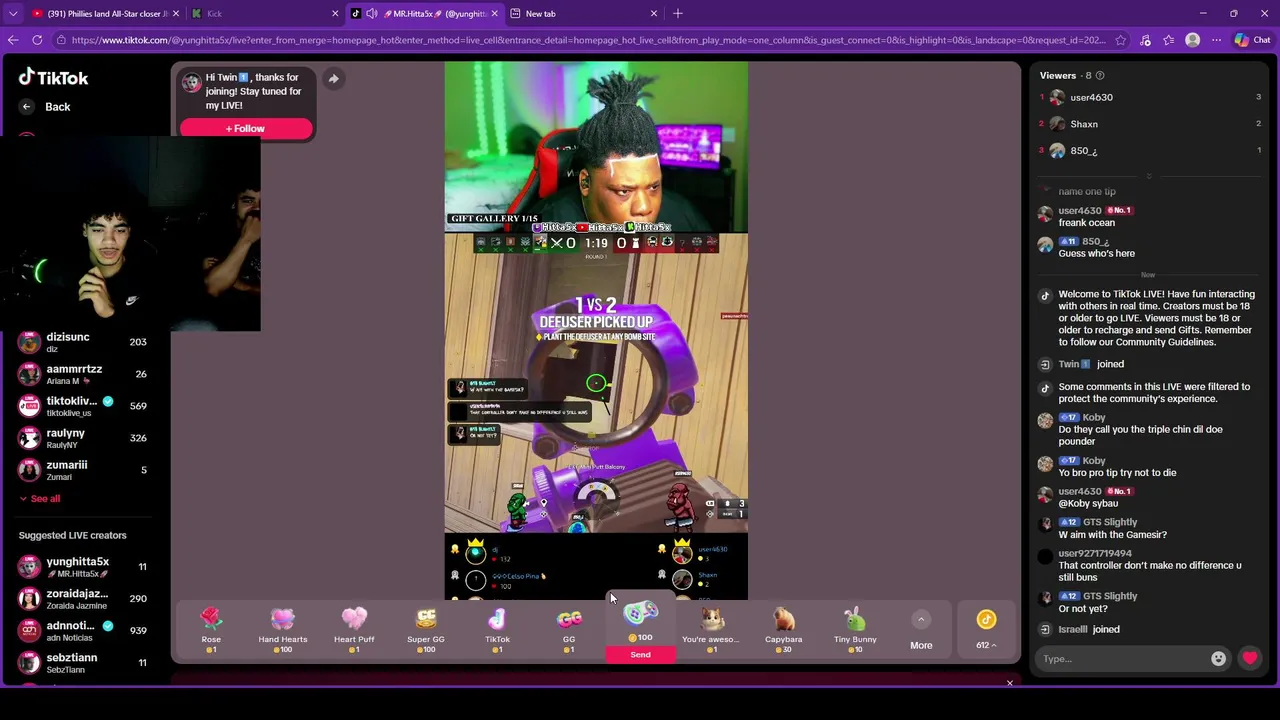
Task: Send the selected game controller gift
Action: tap(640, 655)
